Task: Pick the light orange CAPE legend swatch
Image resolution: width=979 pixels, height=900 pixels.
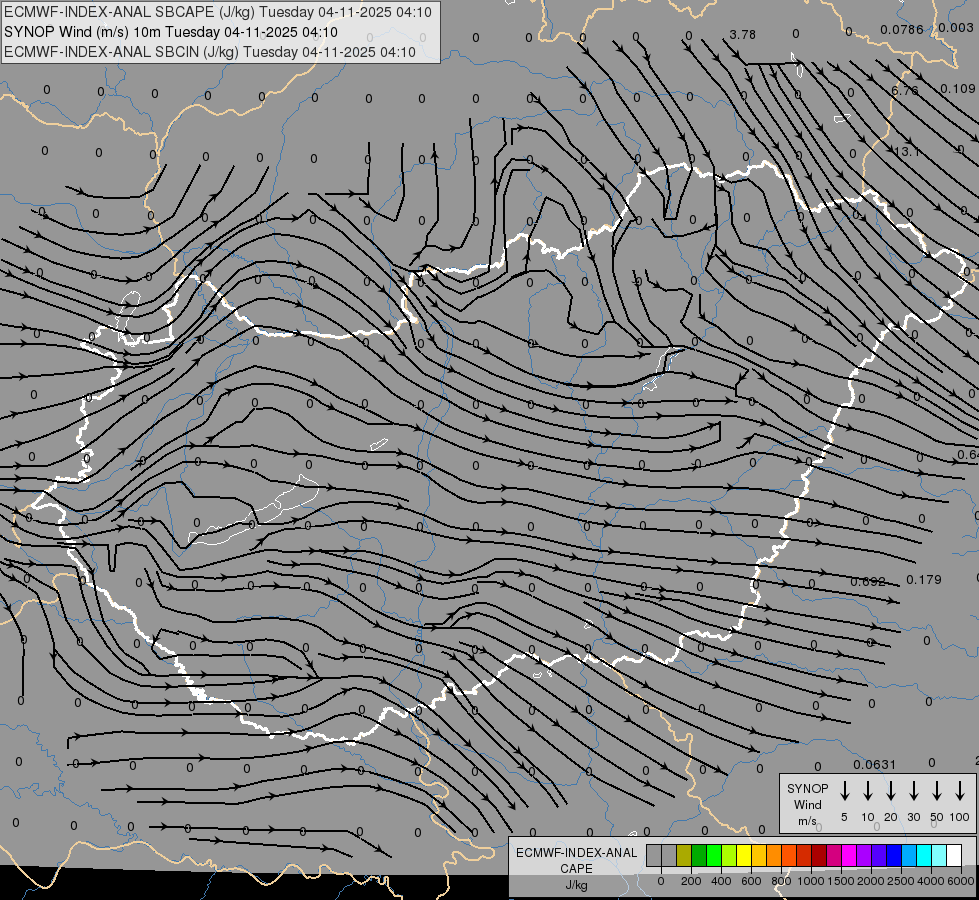Action: point(774,855)
